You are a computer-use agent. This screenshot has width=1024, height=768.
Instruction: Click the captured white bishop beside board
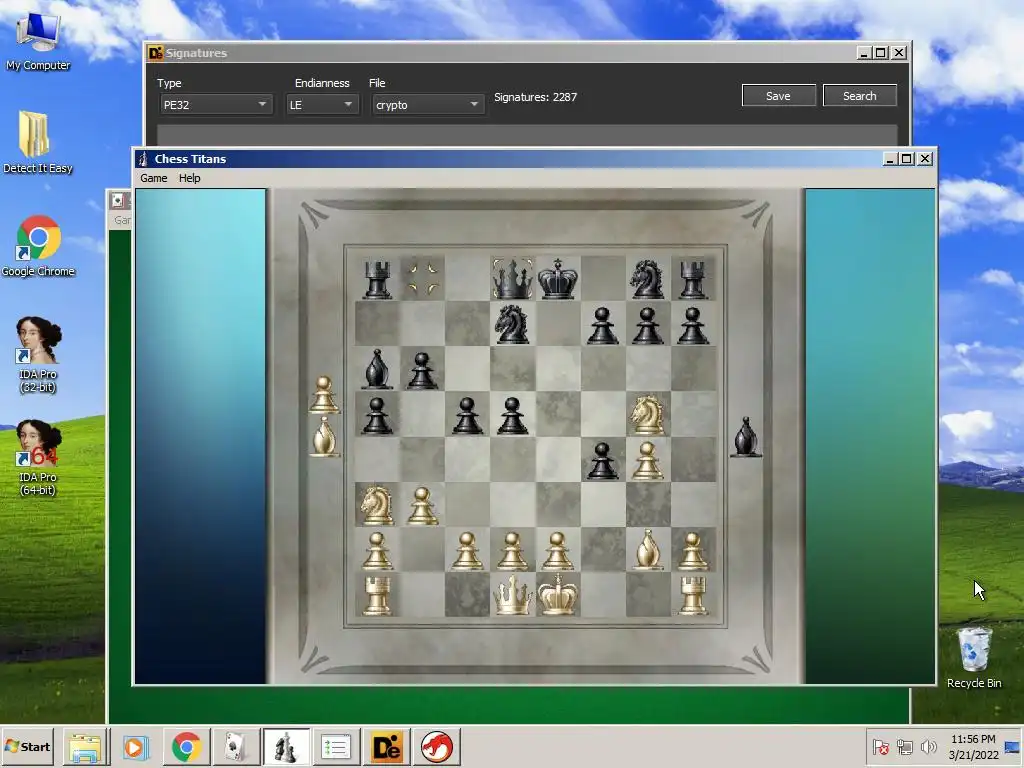pos(324,436)
